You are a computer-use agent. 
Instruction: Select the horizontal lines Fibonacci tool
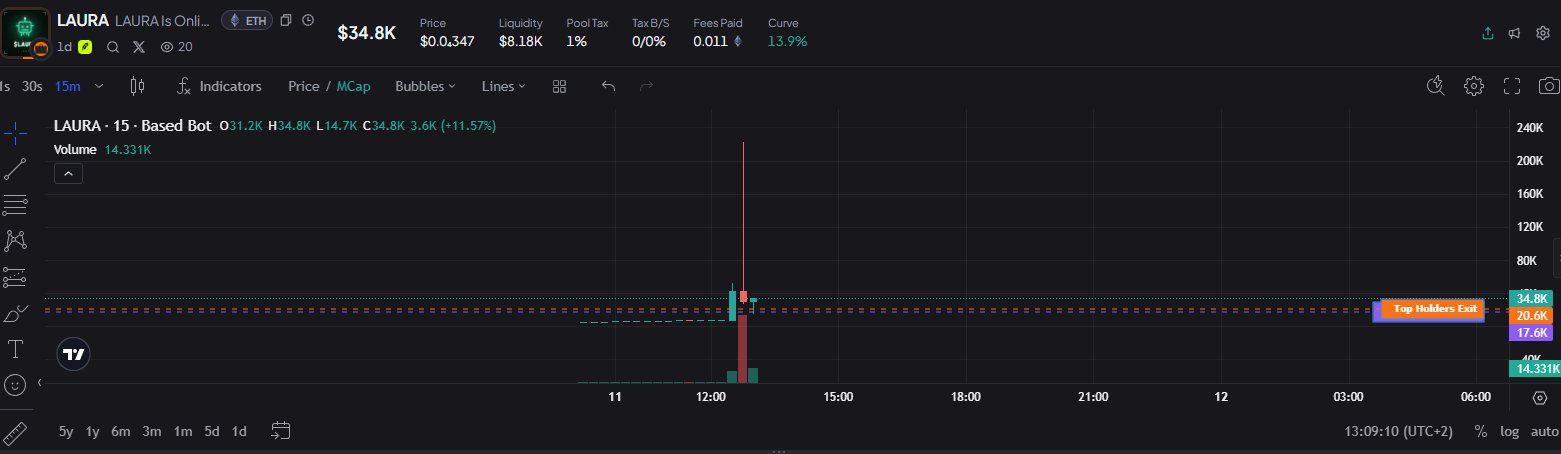(16, 205)
